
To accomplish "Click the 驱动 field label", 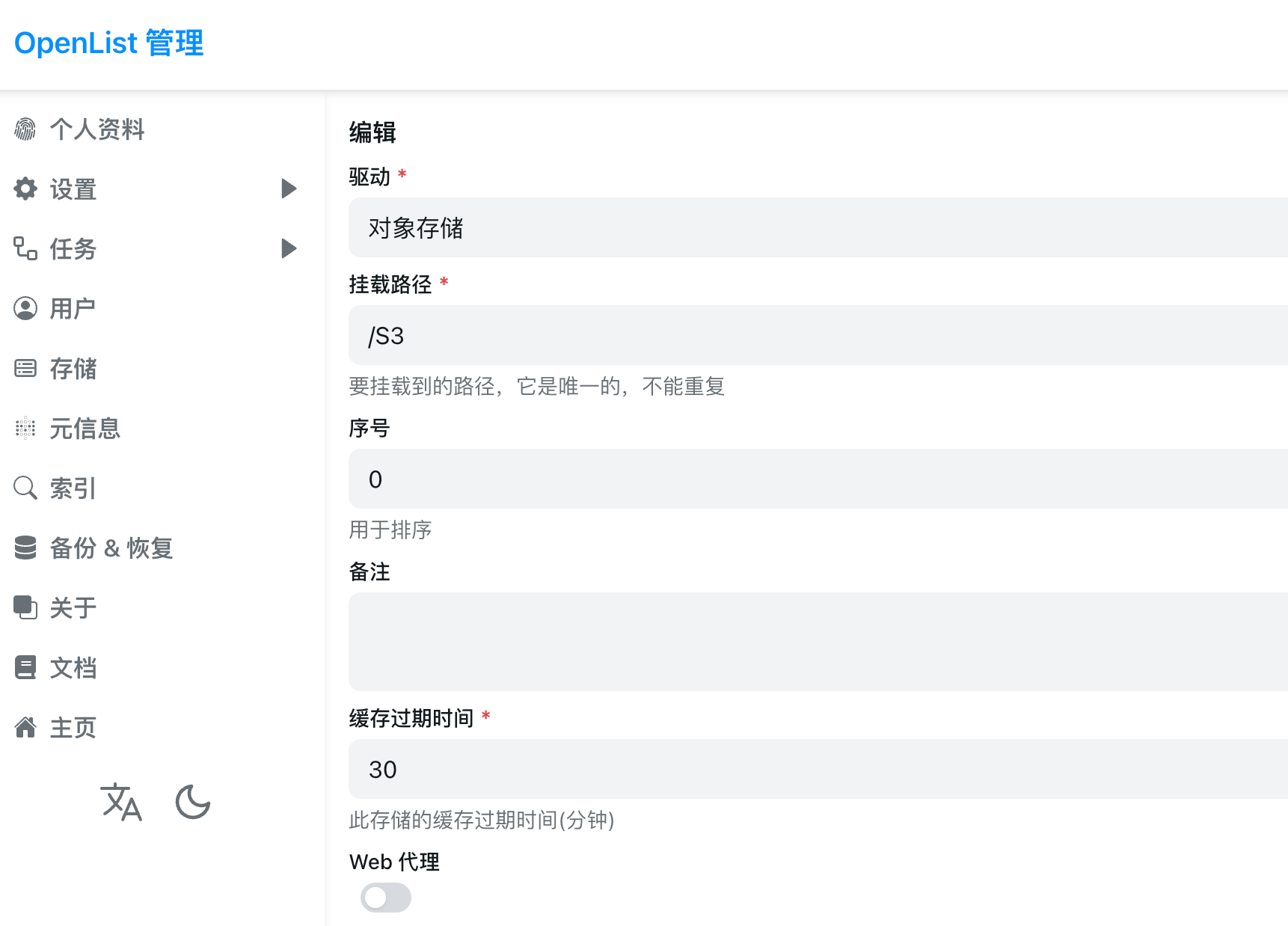I will [369, 177].
